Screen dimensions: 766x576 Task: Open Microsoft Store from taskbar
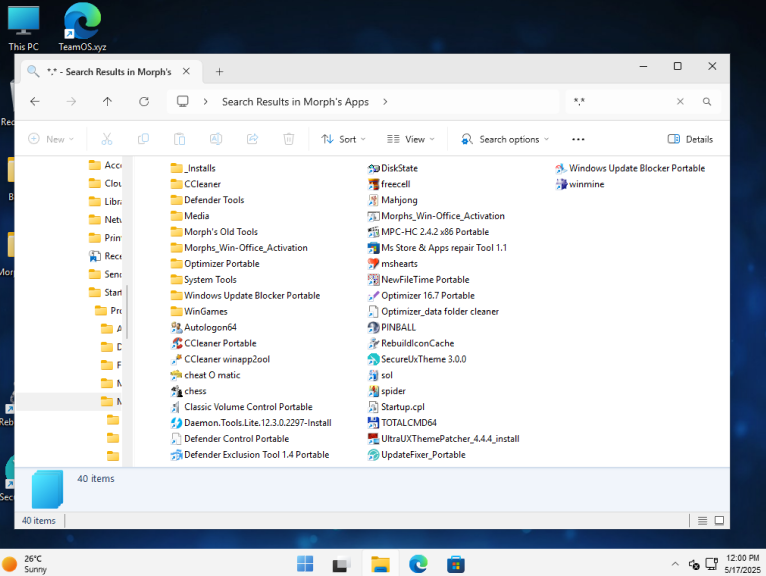point(455,564)
